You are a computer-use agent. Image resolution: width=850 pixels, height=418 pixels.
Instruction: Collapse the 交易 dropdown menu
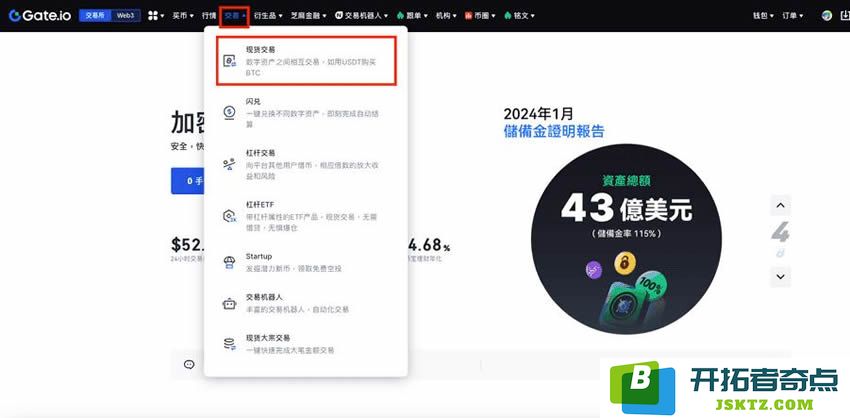[234, 16]
